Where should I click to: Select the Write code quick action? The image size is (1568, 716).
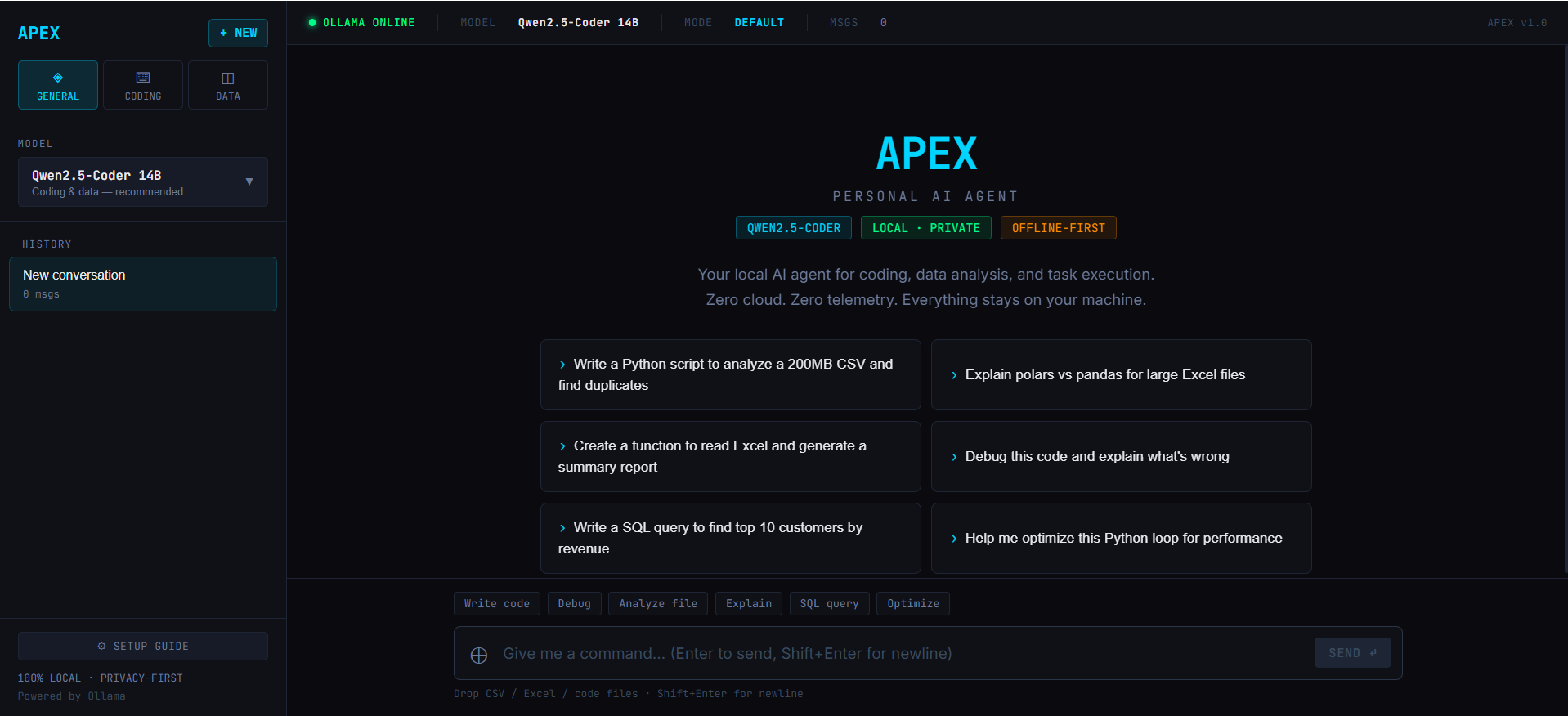tap(497, 603)
